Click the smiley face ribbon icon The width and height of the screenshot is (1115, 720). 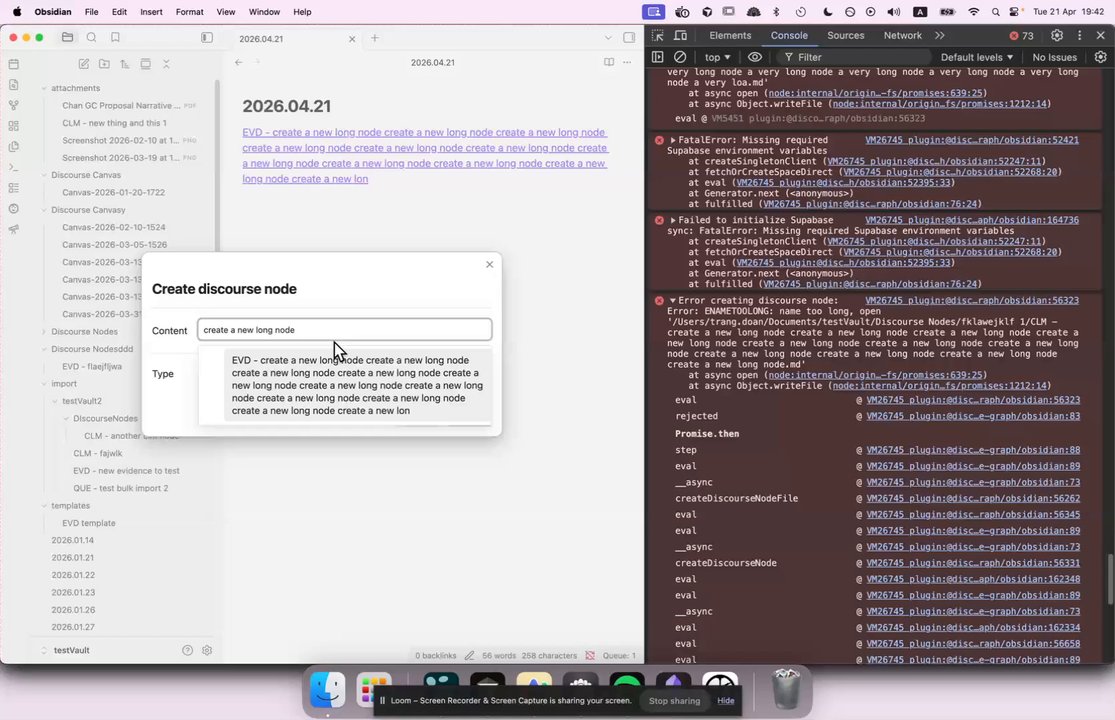pyautogui.click(x=14, y=209)
